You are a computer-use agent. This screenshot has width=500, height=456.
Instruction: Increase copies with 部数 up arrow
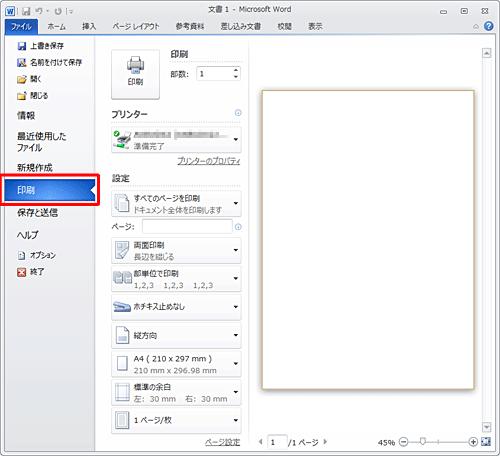236,70
